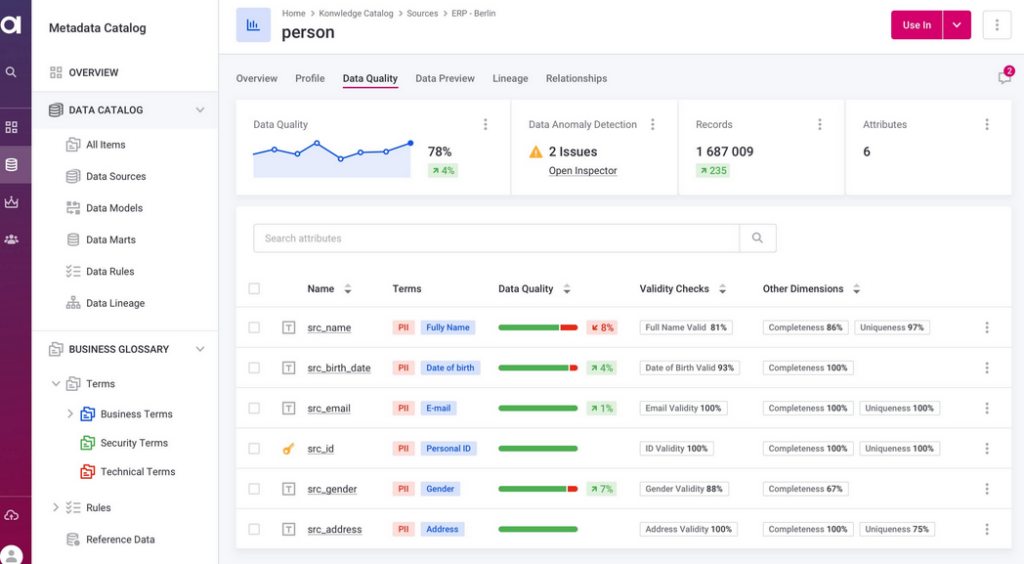Click the text type icon on src_name row

point(288,328)
